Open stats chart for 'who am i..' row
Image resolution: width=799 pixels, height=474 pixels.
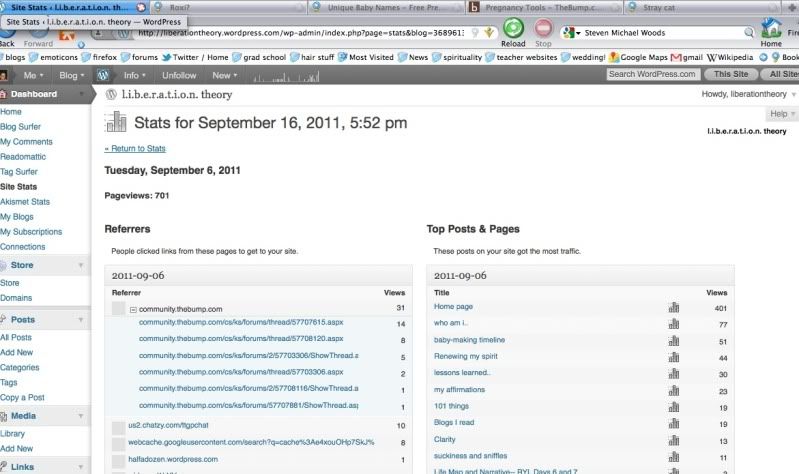674,324
